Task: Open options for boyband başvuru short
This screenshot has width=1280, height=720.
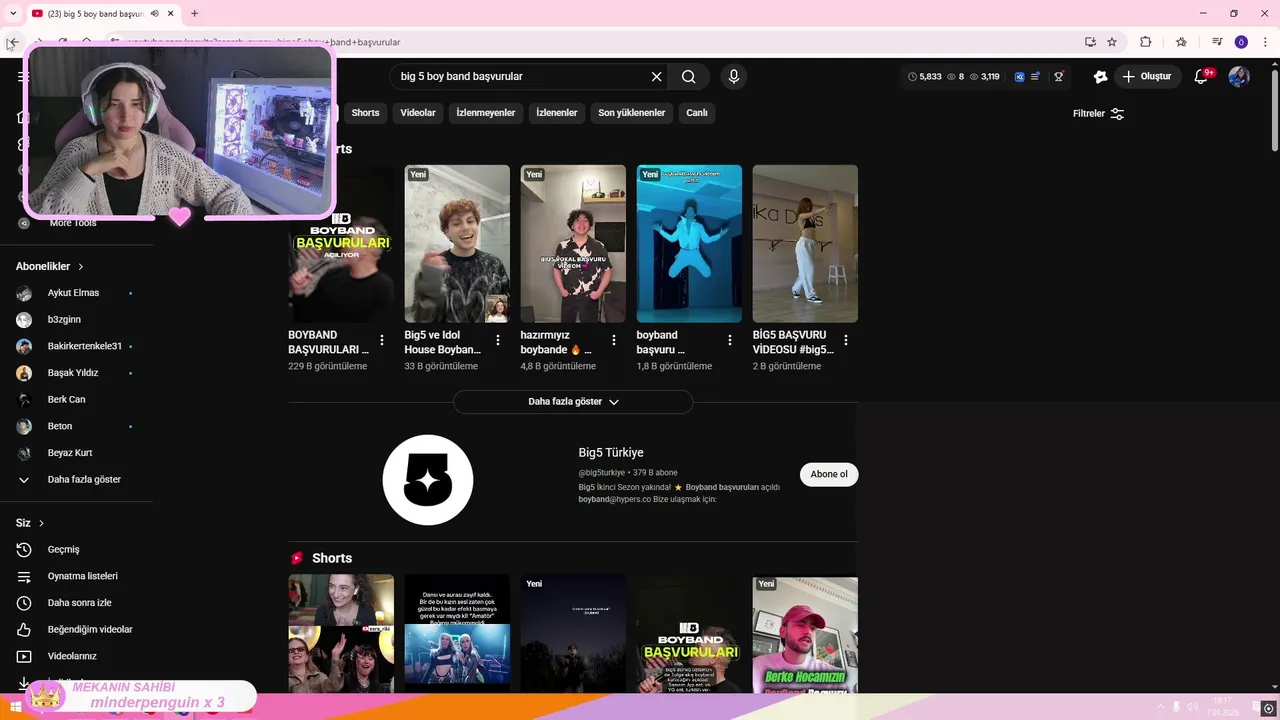Action: pos(730,340)
